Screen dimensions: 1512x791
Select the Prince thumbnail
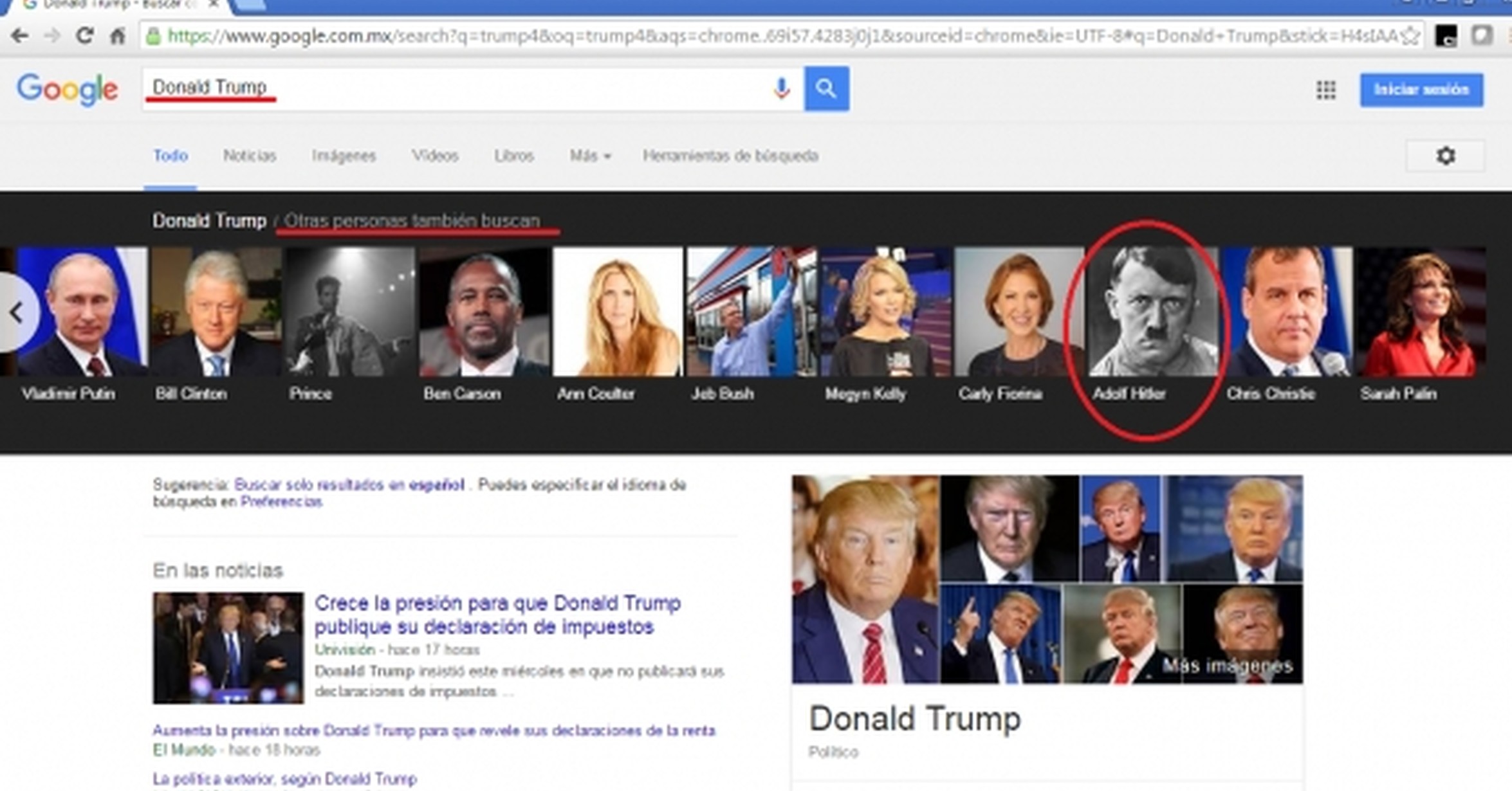[350, 313]
